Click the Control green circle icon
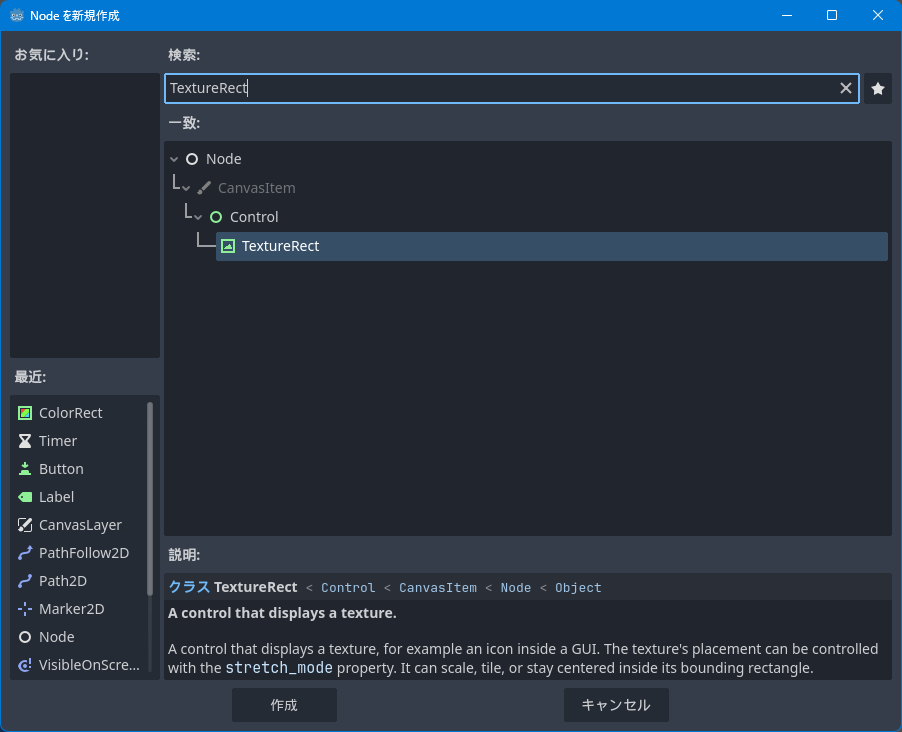The height and width of the screenshot is (732, 902). 216,217
